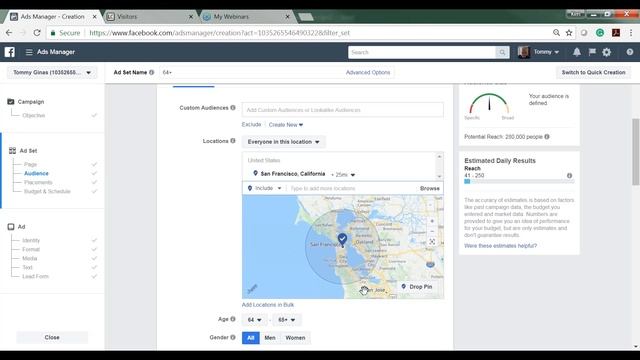The image size is (640, 360).
Task: Click the Custom Audiences input field
Action: pyautogui.click(x=342, y=110)
